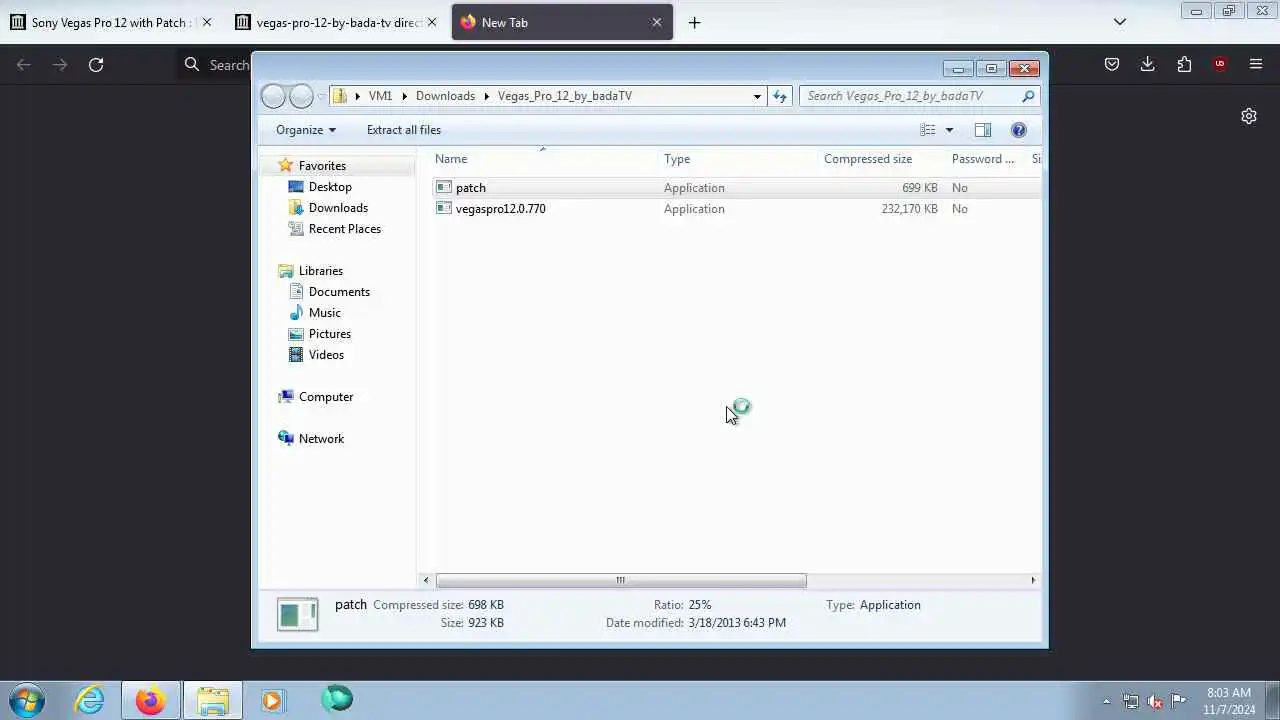Launch Internet Explorer from the taskbar
The image size is (1280, 720).
(x=90, y=700)
